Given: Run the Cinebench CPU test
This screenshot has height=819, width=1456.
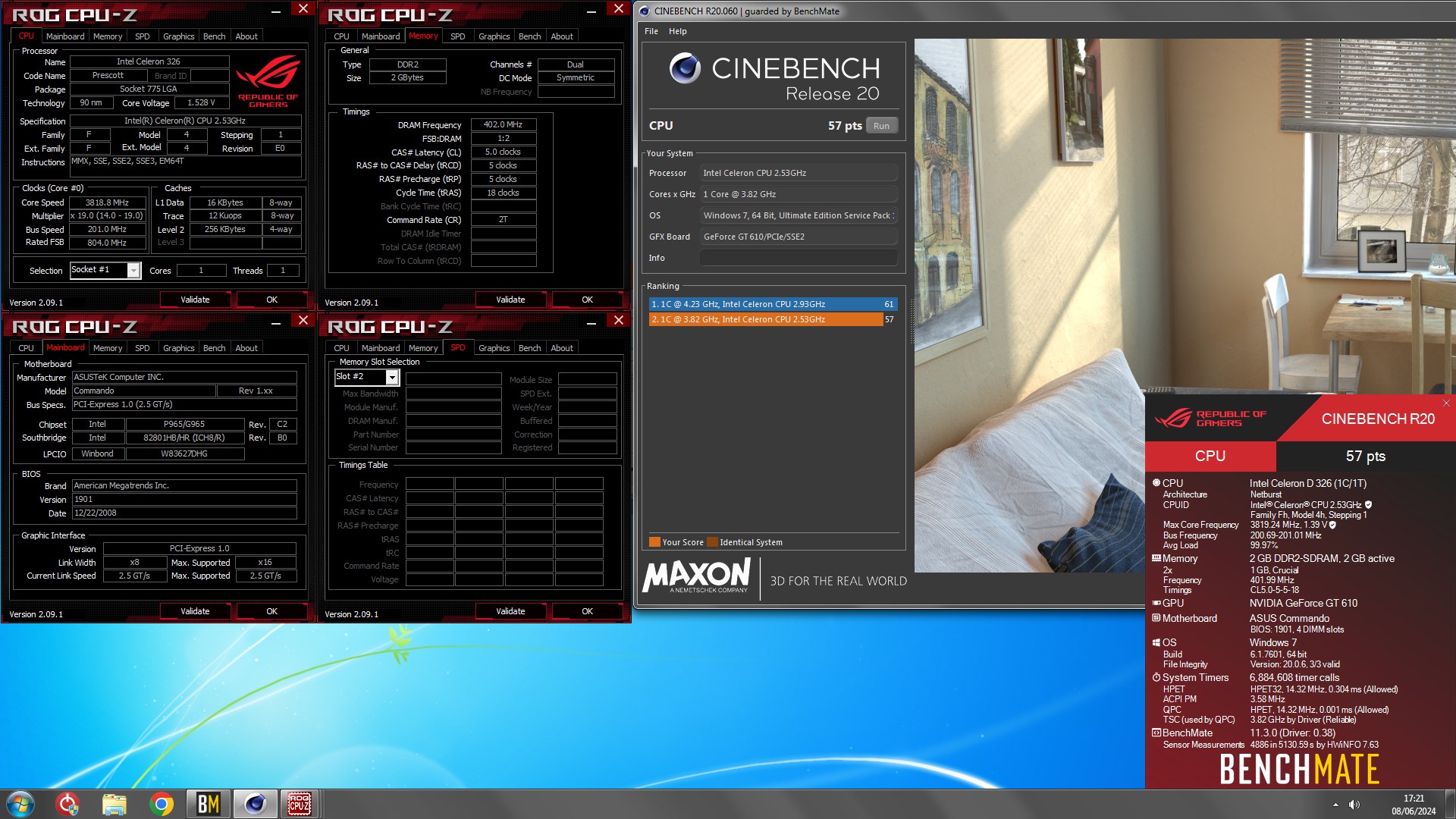Looking at the screenshot, I should point(881,126).
